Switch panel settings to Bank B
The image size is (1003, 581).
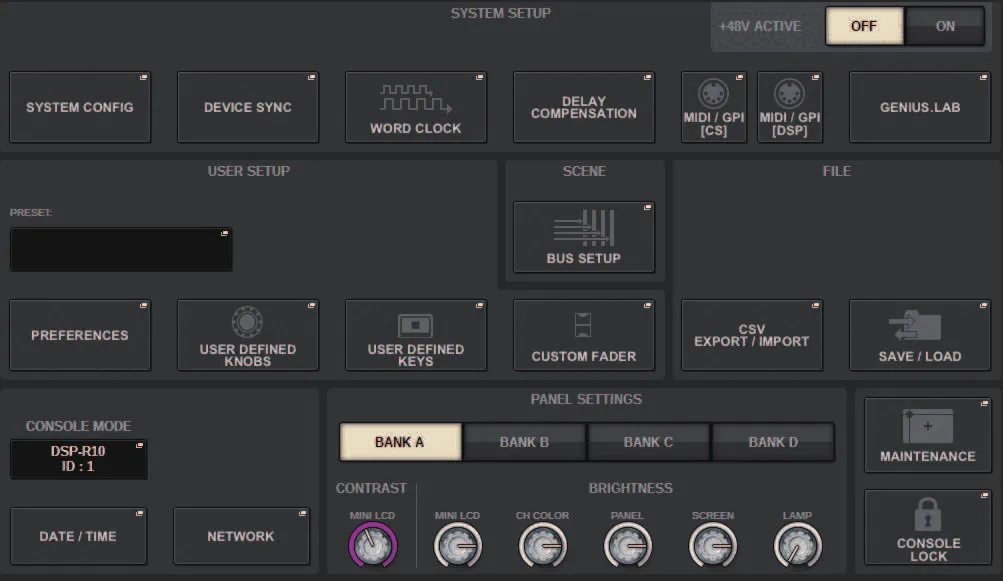(524, 442)
